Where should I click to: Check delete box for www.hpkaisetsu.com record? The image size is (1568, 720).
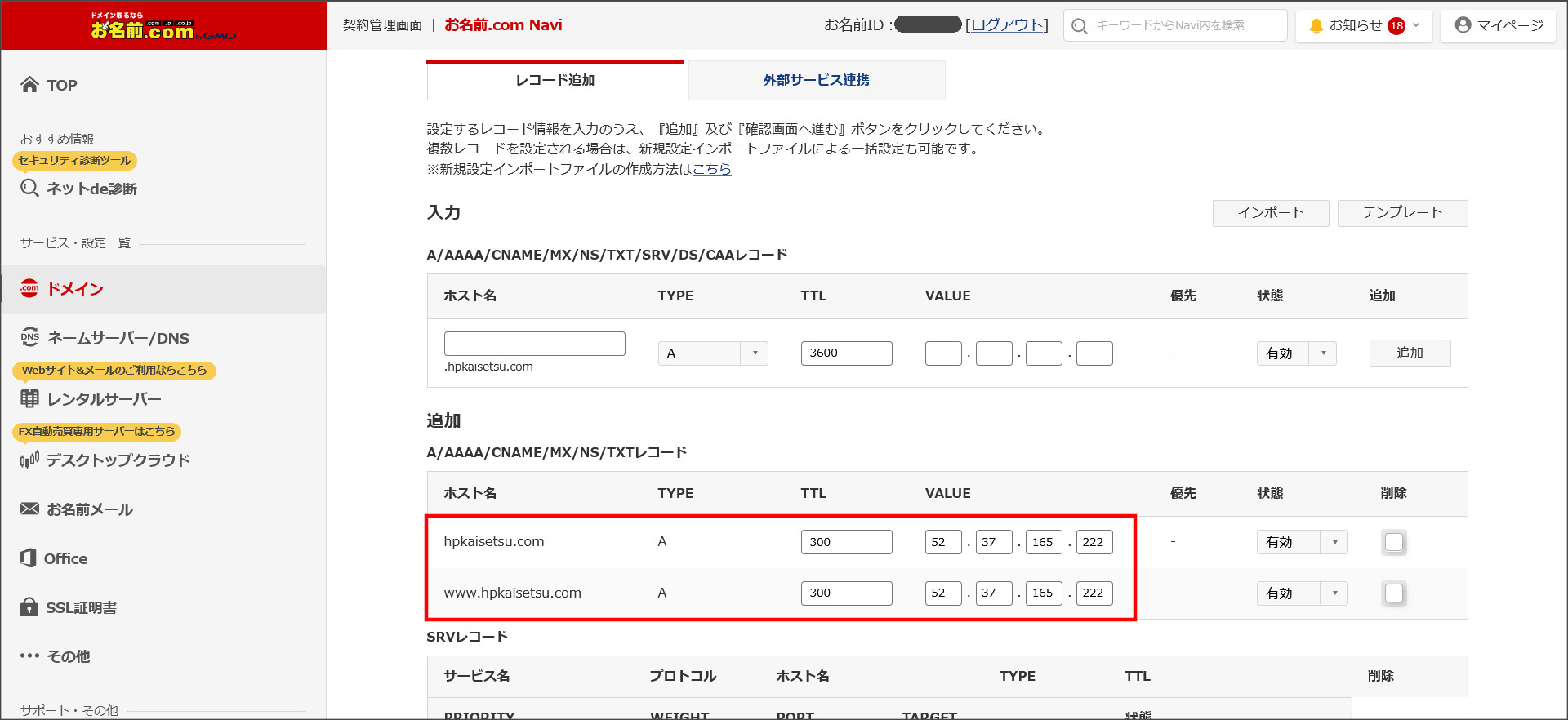point(1394,593)
